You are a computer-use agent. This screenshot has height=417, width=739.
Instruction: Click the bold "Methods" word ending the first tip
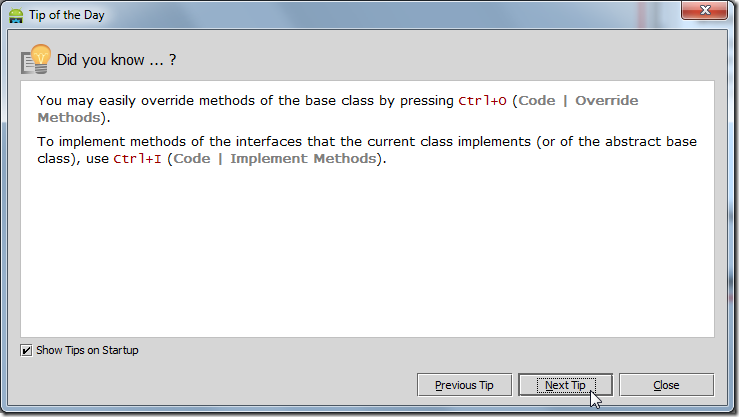tap(68, 118)
